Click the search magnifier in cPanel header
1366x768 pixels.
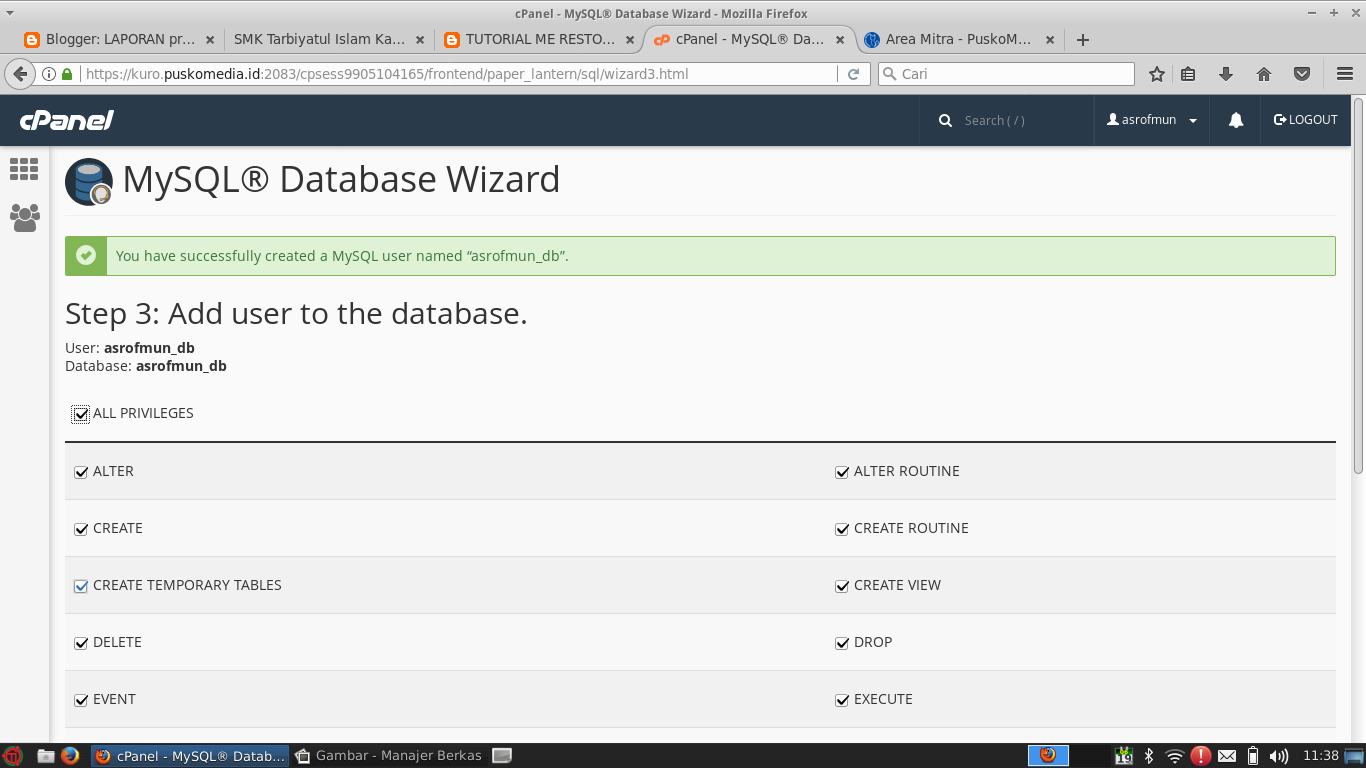pos(945,120)
